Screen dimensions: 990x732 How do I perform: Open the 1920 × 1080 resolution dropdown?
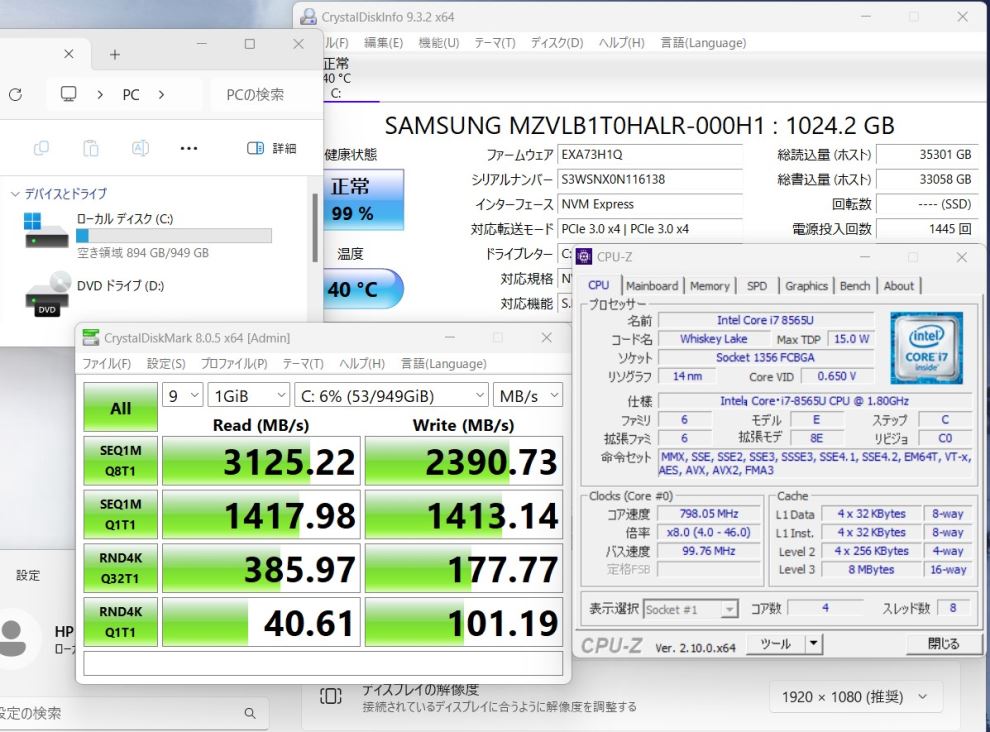tap(856, 697)
